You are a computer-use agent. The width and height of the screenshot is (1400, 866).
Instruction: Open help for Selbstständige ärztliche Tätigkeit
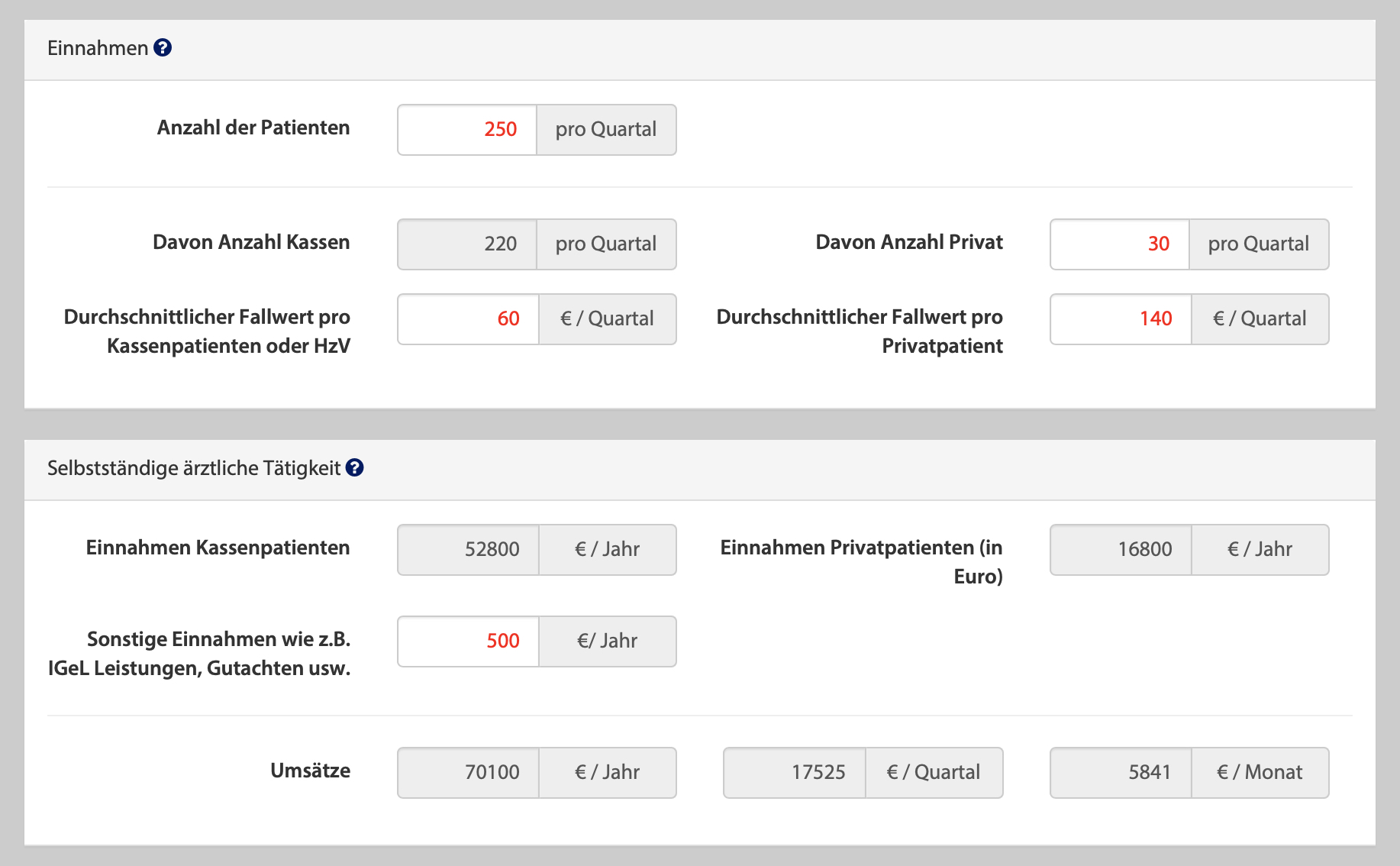[354, 468]
